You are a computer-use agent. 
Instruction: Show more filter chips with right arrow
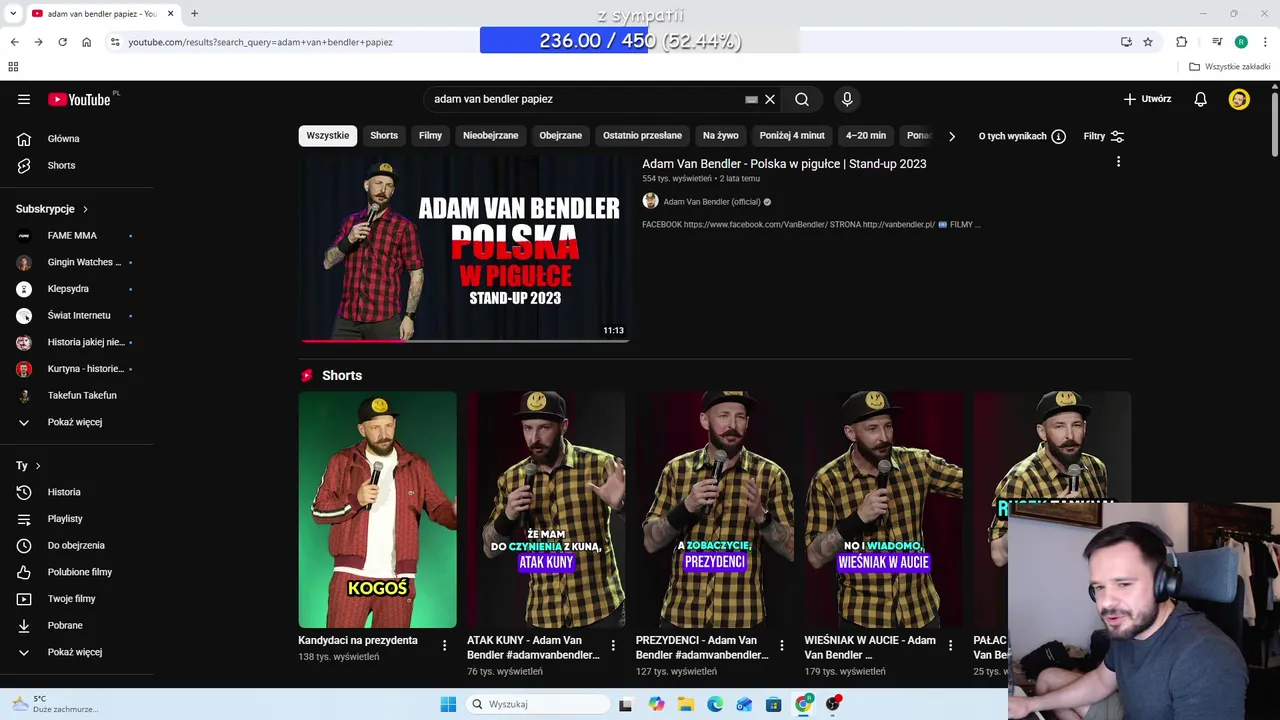tap(951, 136)
